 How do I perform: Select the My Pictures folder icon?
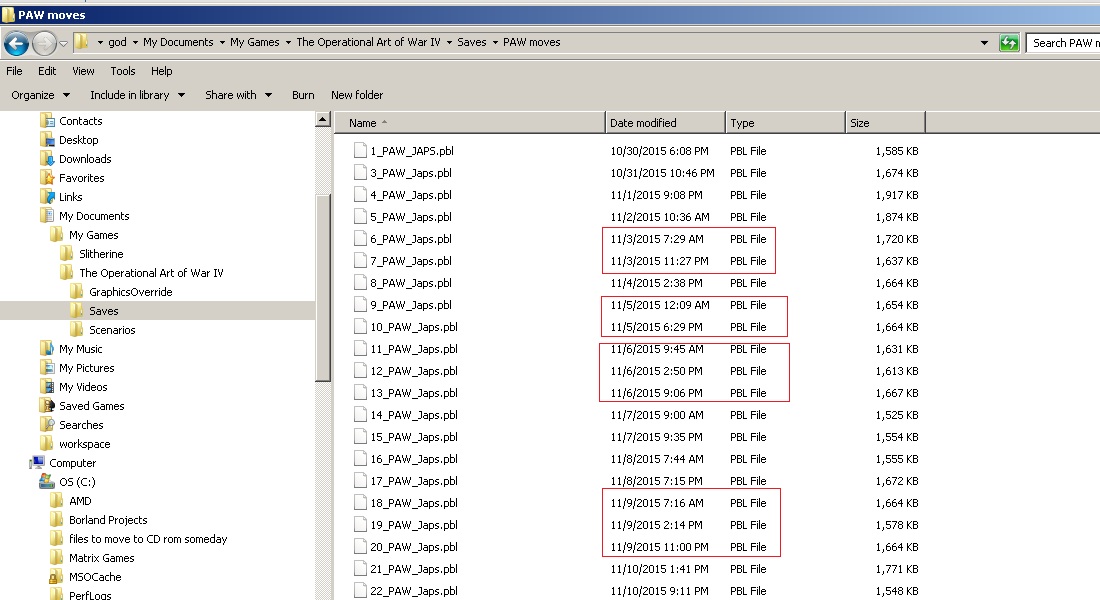(47, 367)
